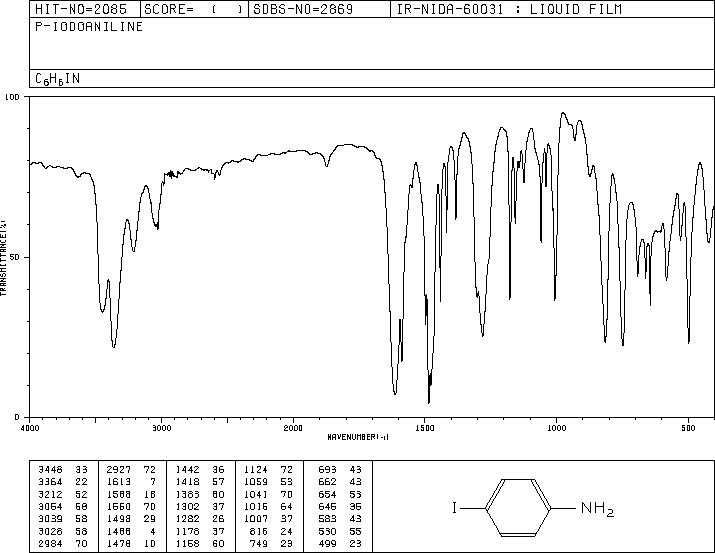The height and width of the screenshot is (553, 715).
Task: Click the 749 peak value in table
Action: click(x=259, y=543)
